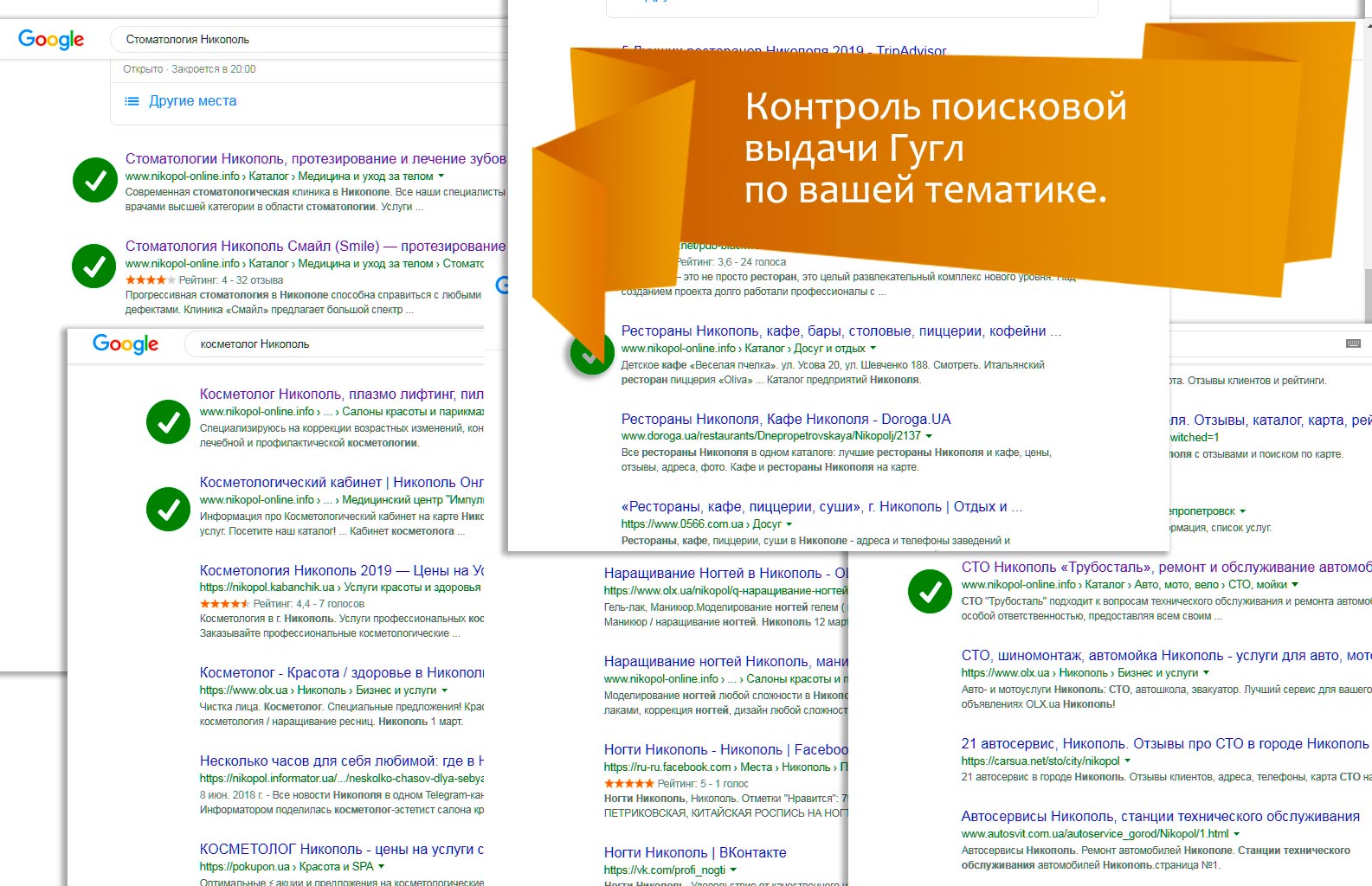Expand the arrow after the carsua.net/sto/city/nikopol URL
The width and height of the screenshot is (1372, 886).
point(1127,761)
